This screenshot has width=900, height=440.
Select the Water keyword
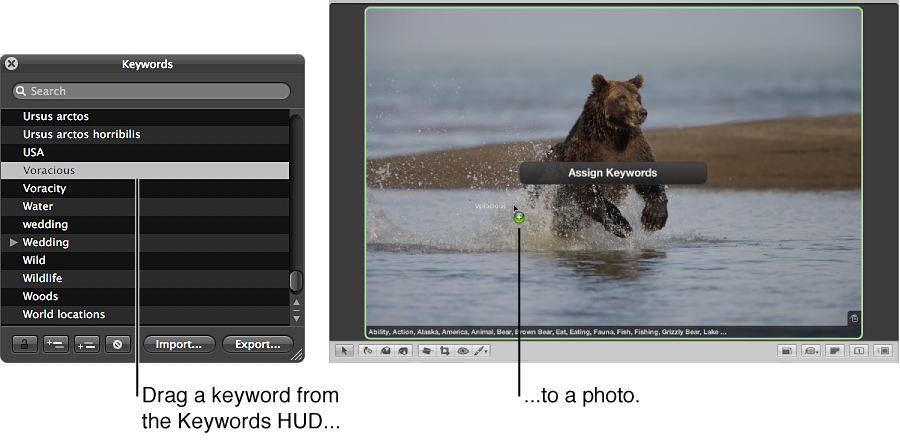145,207
